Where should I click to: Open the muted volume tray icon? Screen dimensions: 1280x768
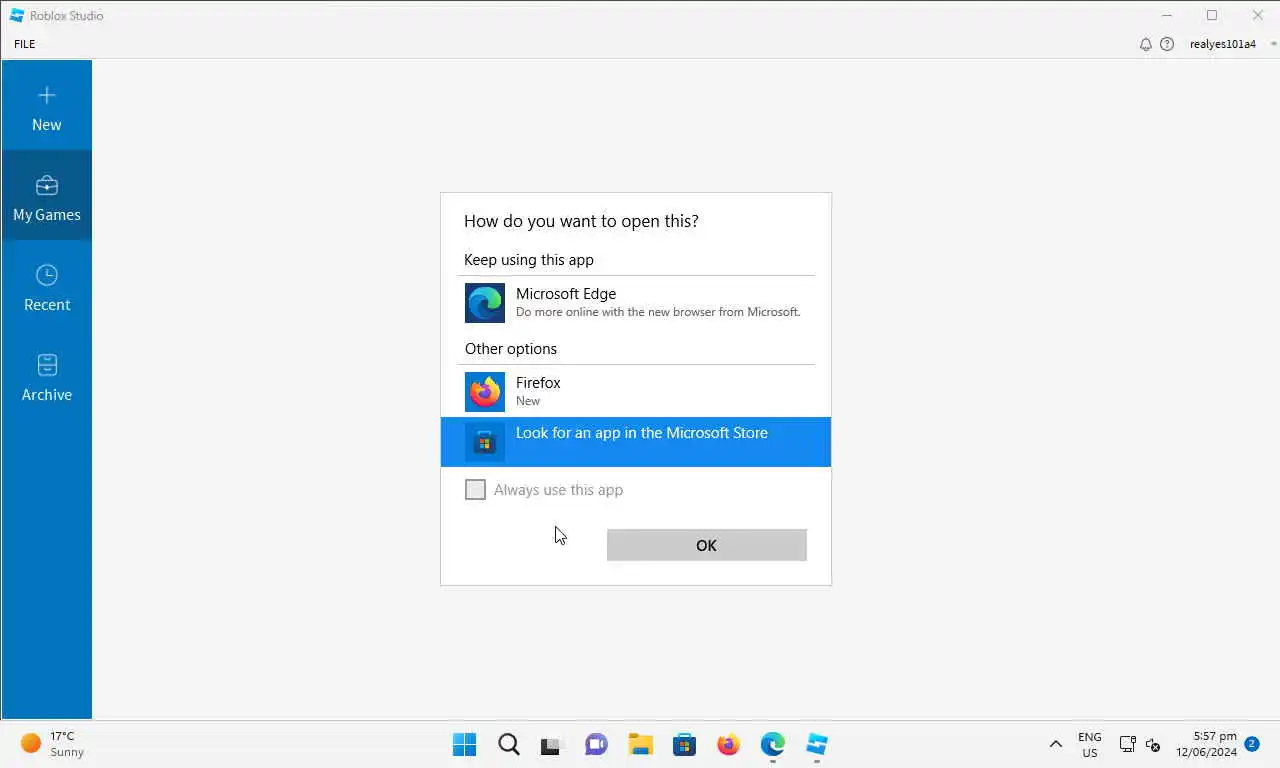pyautogui.click(x=1152, y=744)
